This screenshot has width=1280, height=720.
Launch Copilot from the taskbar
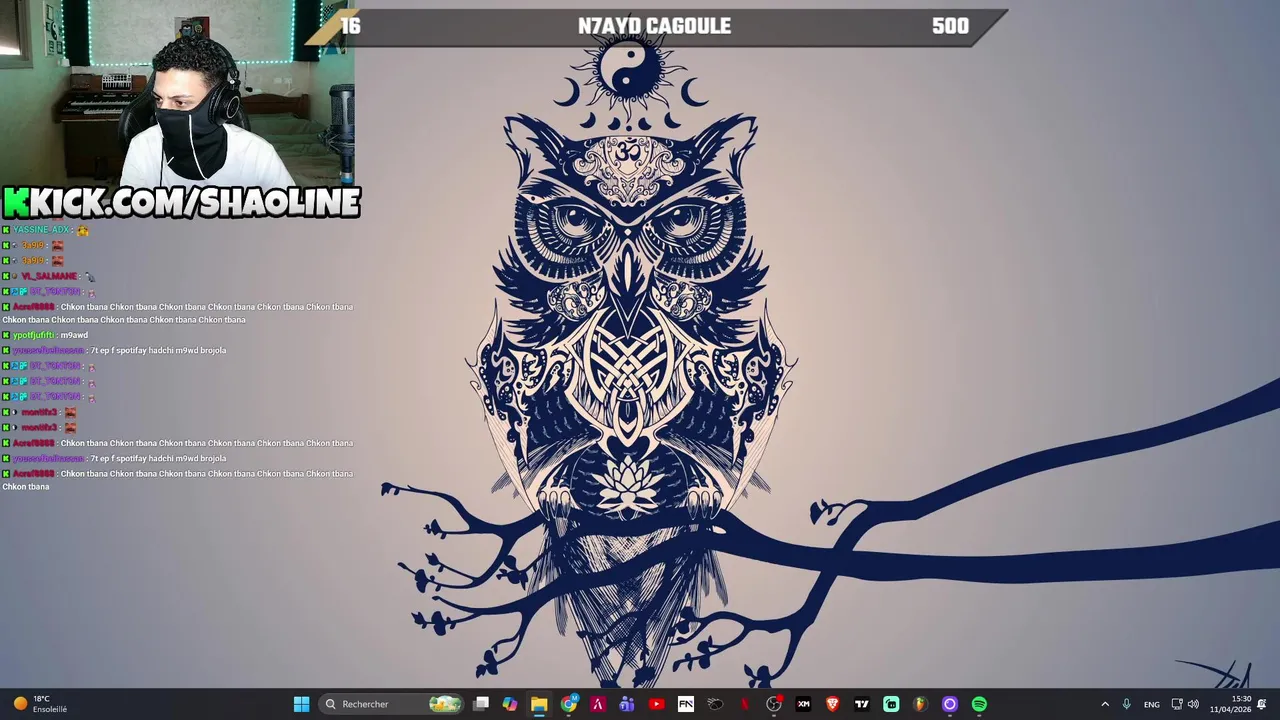tap(510, 704)
